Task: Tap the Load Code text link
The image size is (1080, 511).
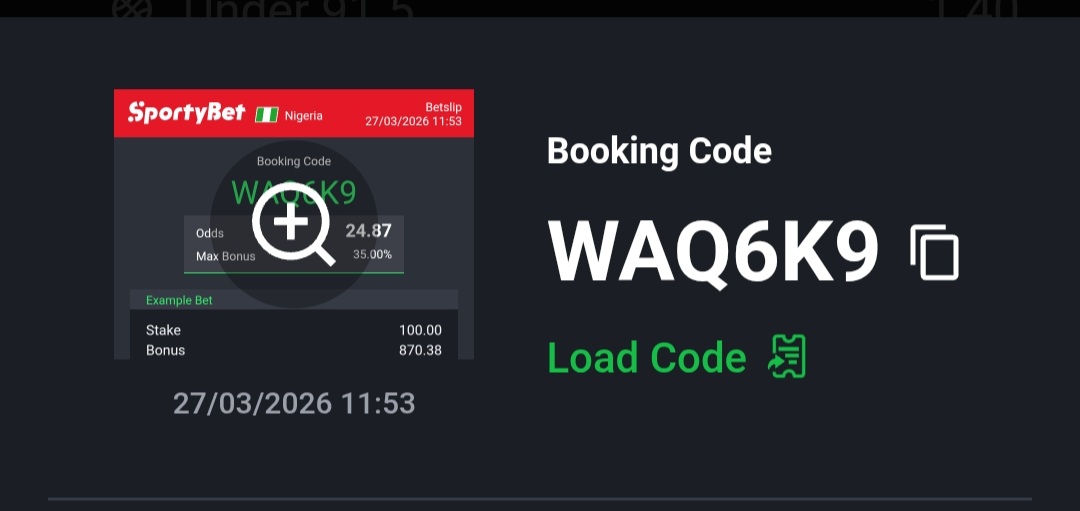Action: [647, 357]
